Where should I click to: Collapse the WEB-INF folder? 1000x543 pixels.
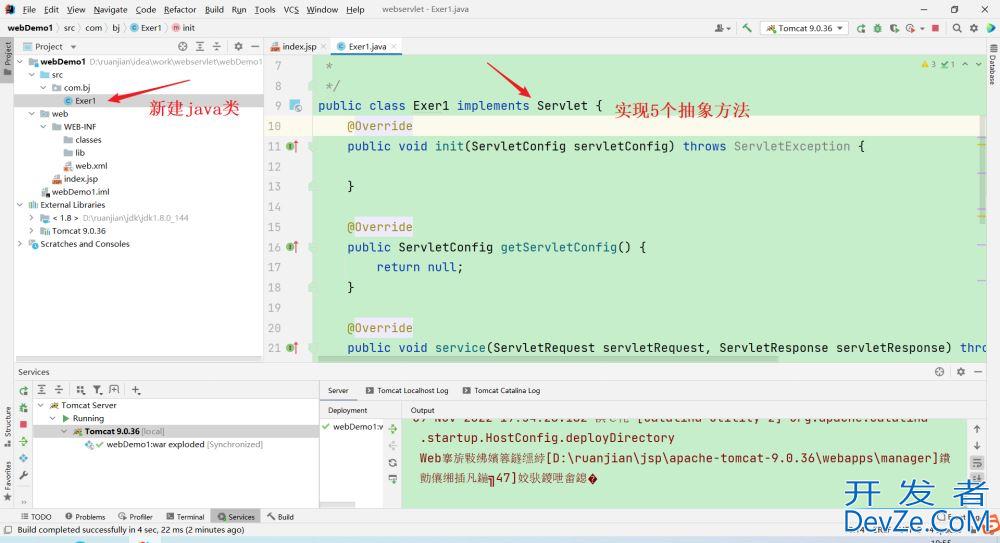[x=43, y=126]
